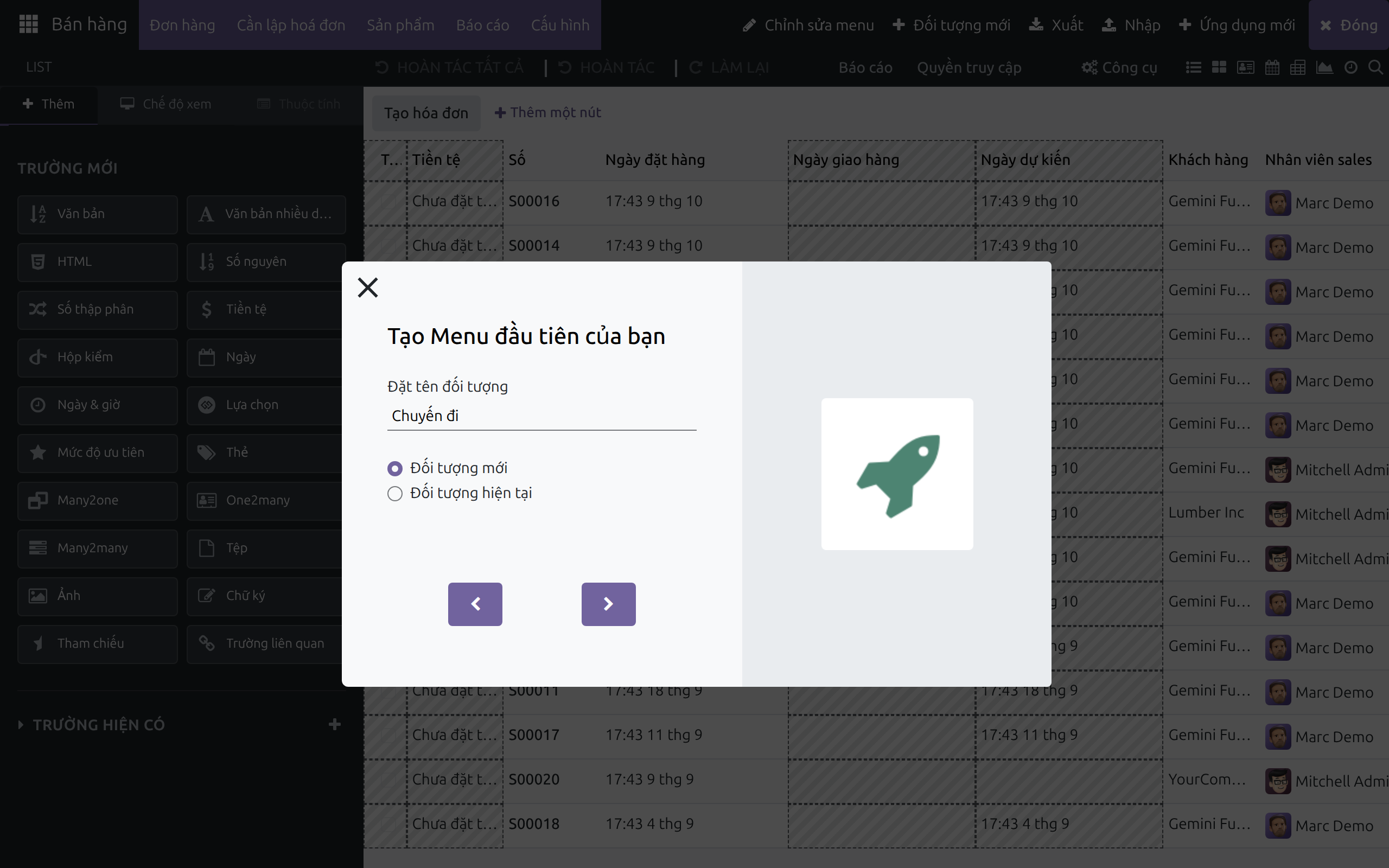
Task: Click 'Đối tượng mới' in top bar
Action: tap(951, 25)
